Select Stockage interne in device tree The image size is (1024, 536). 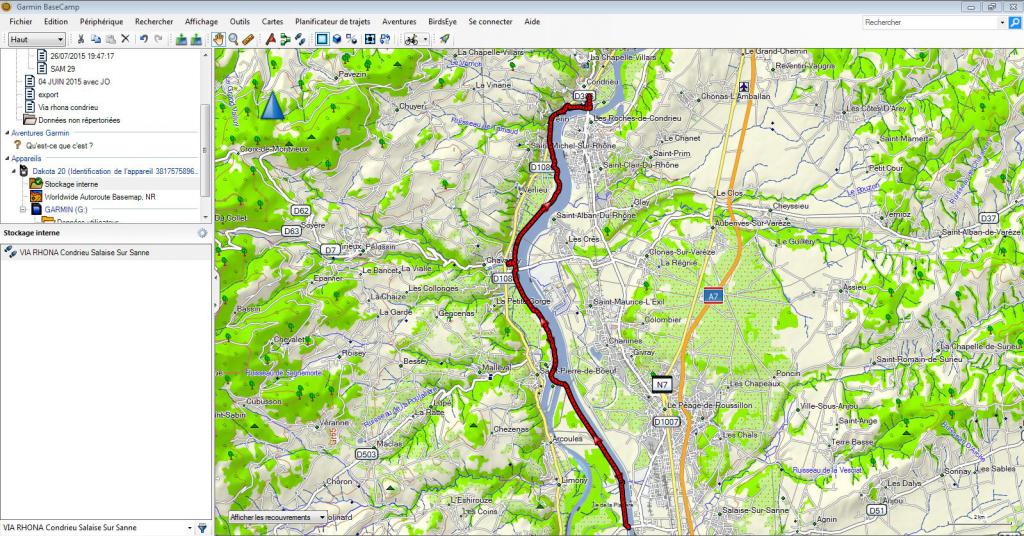(71, 184)
